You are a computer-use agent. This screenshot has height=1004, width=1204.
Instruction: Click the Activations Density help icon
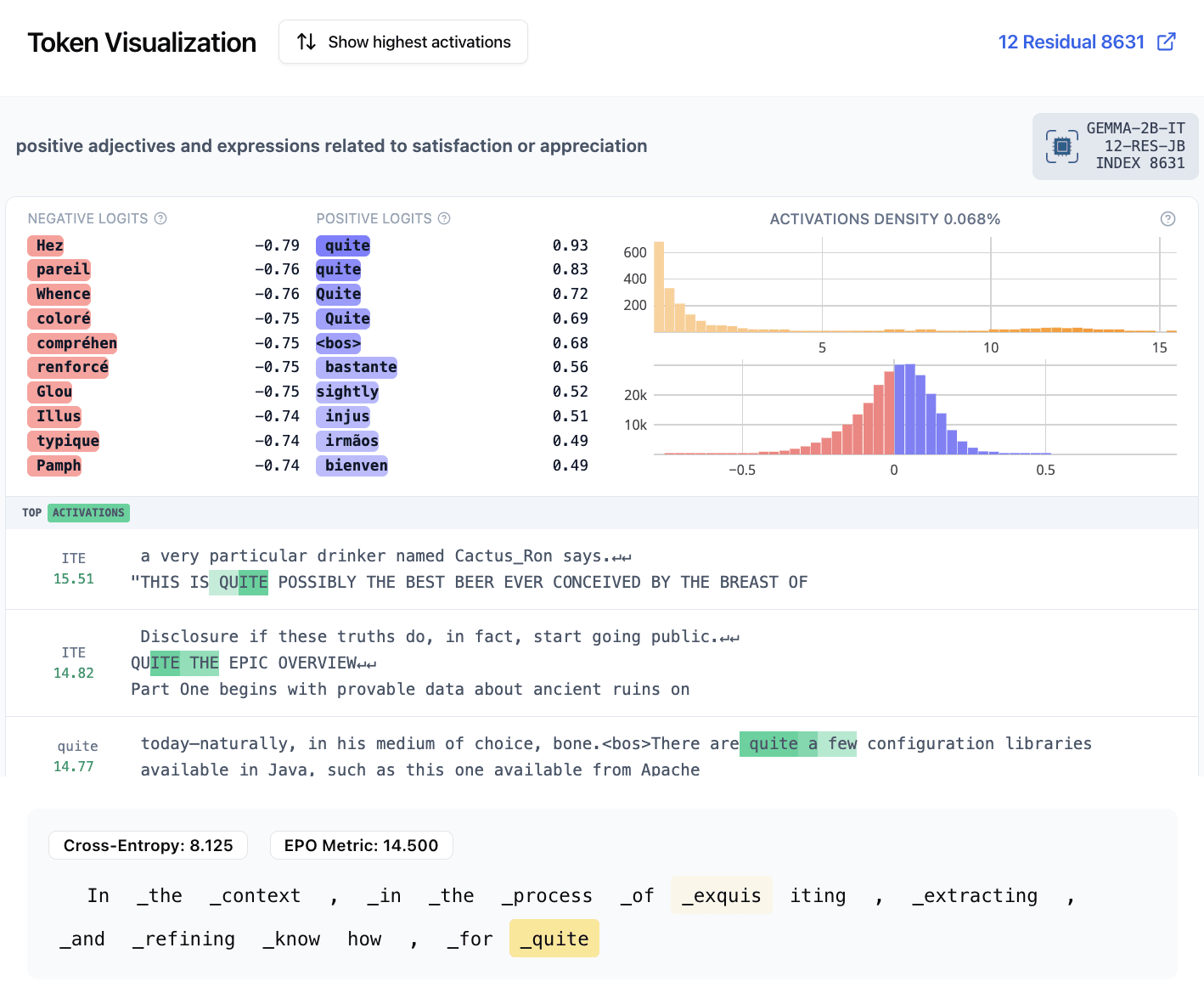click(1167, 219)
